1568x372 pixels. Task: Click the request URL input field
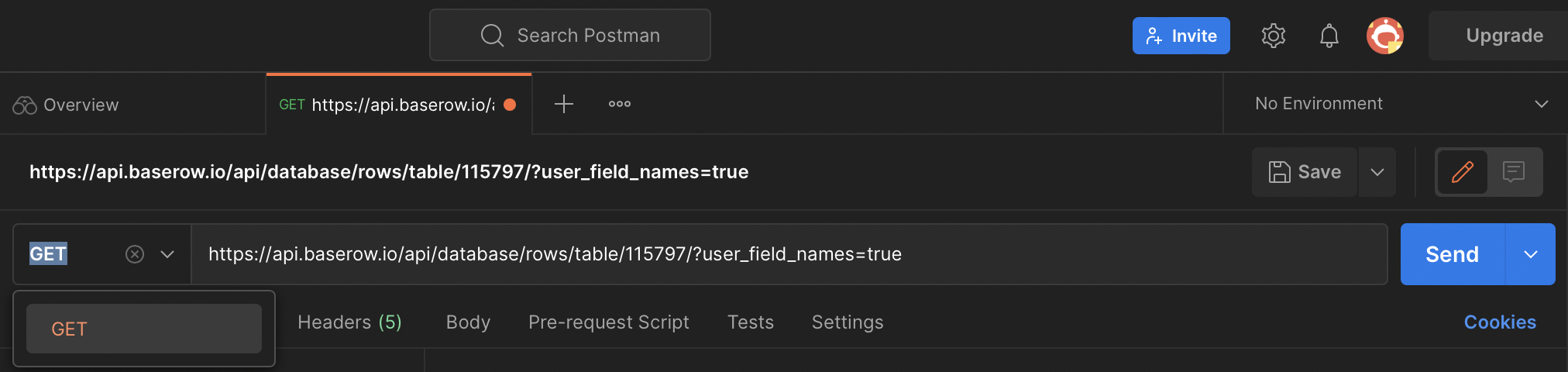775,254
